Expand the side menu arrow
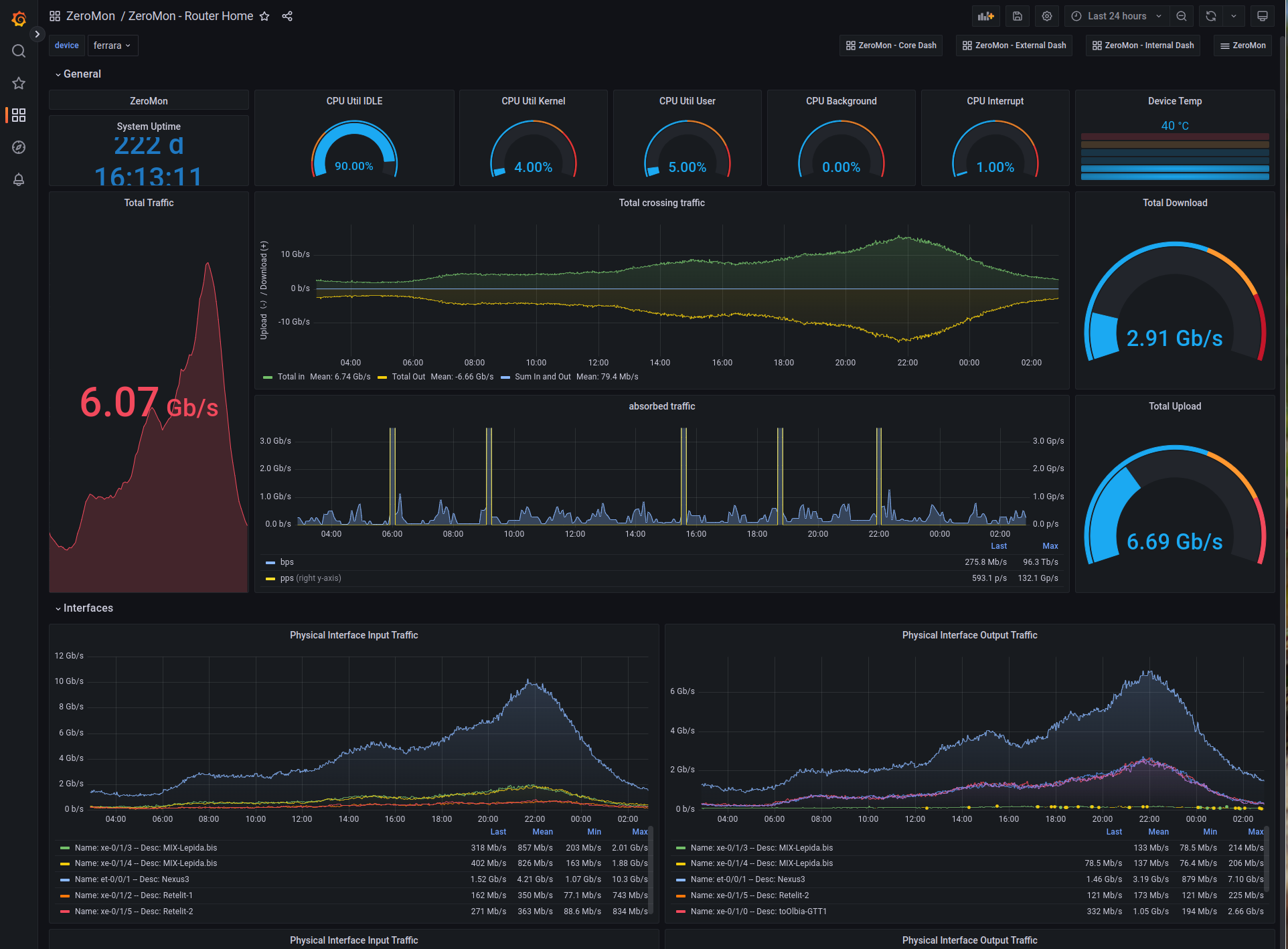This screenshot has height=949, width=1288. (x=37, y=34)
